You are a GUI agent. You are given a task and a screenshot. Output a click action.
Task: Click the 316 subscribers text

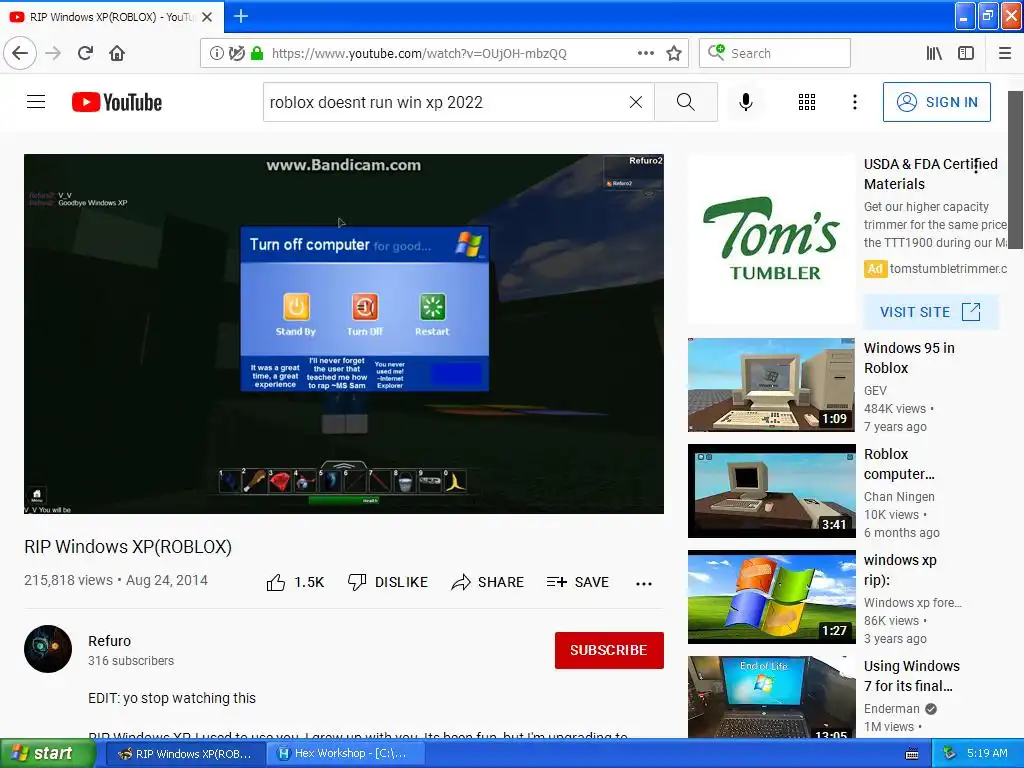pyautogui.click(x=131, y=661)
